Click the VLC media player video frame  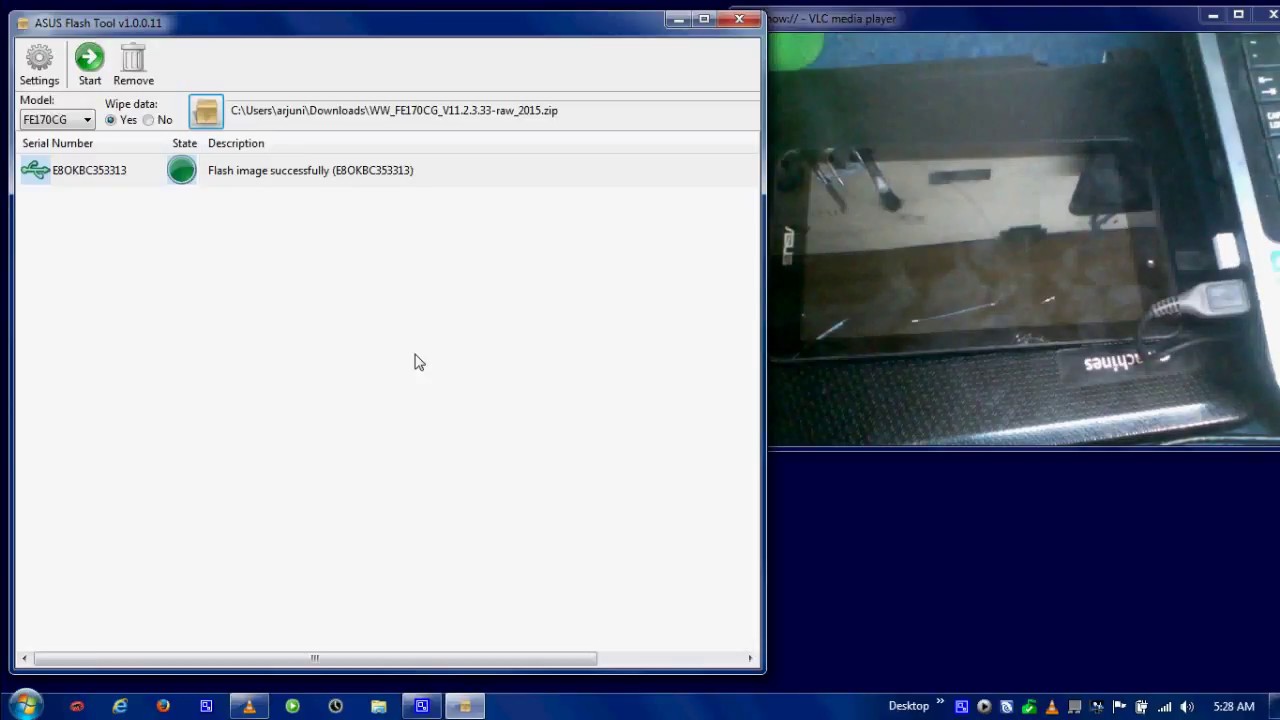[1024, 238]
